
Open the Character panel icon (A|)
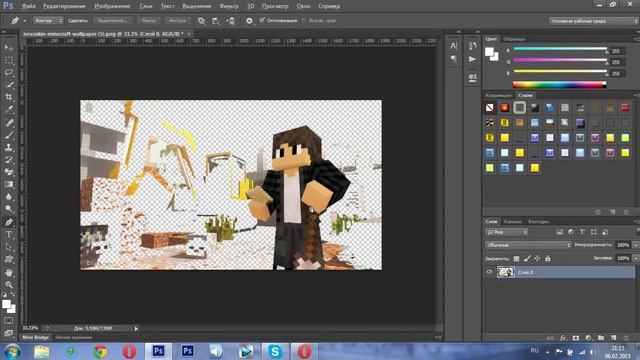[453, 46]
